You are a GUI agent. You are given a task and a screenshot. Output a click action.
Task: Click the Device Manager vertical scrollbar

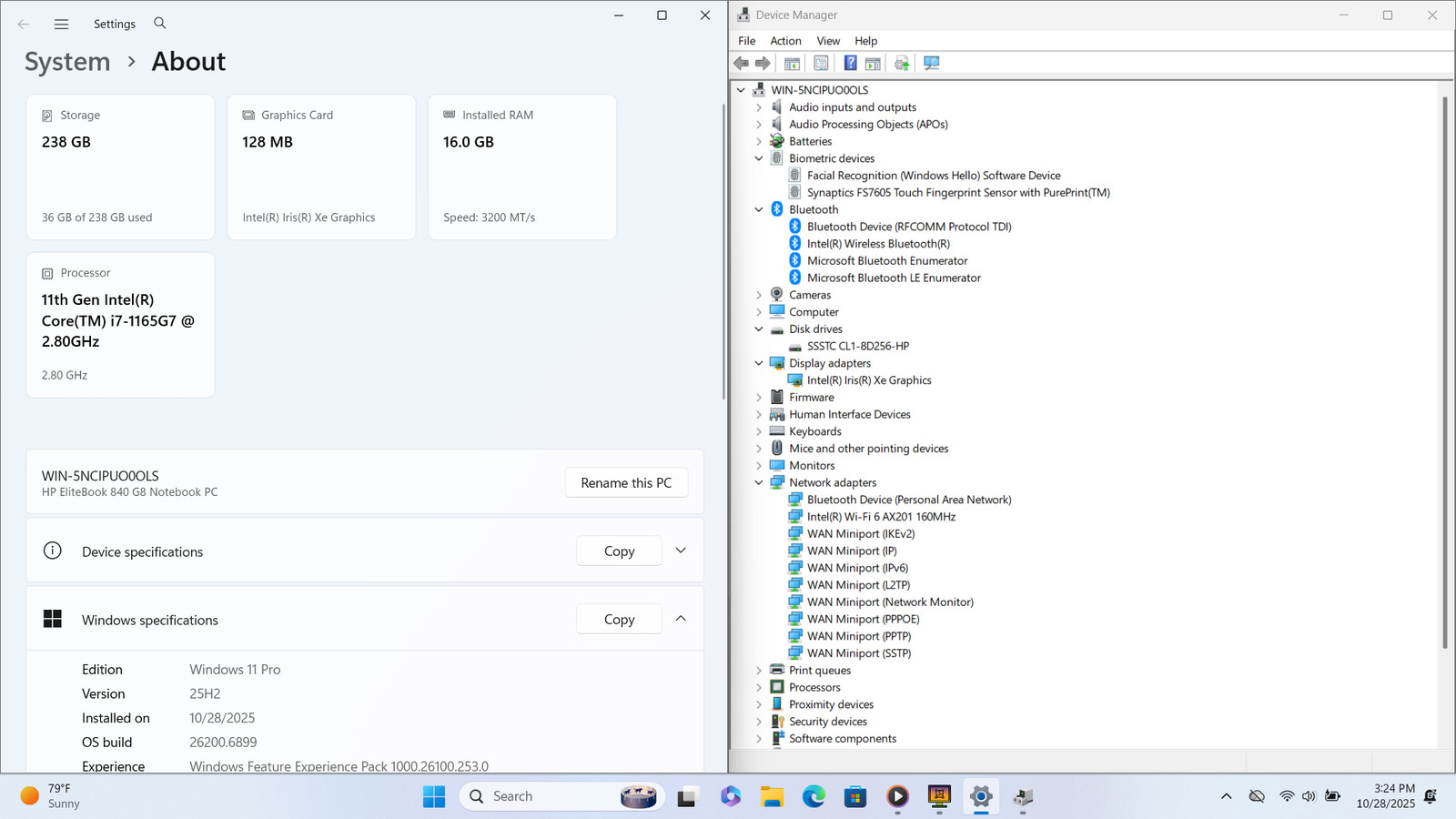tap(1444, 373)
